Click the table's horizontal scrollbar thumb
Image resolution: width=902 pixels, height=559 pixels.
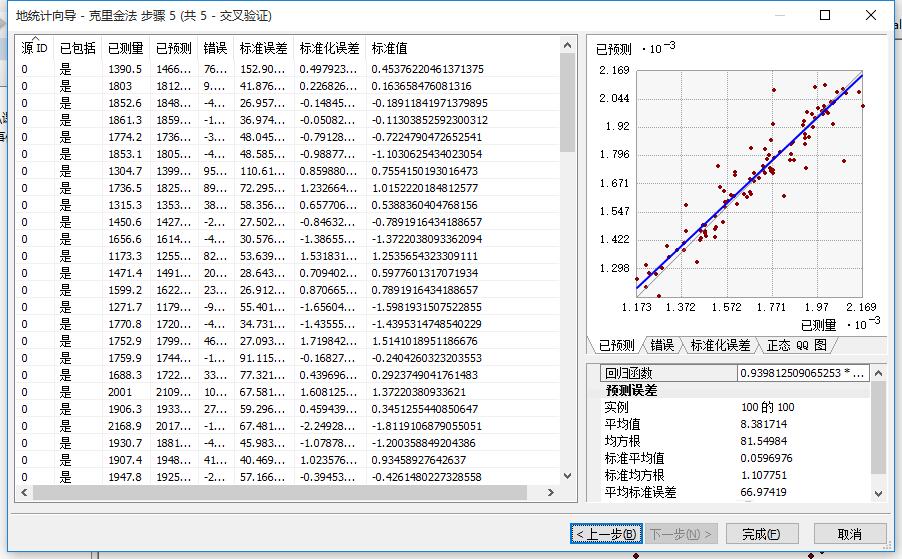(x=280, y=492)
